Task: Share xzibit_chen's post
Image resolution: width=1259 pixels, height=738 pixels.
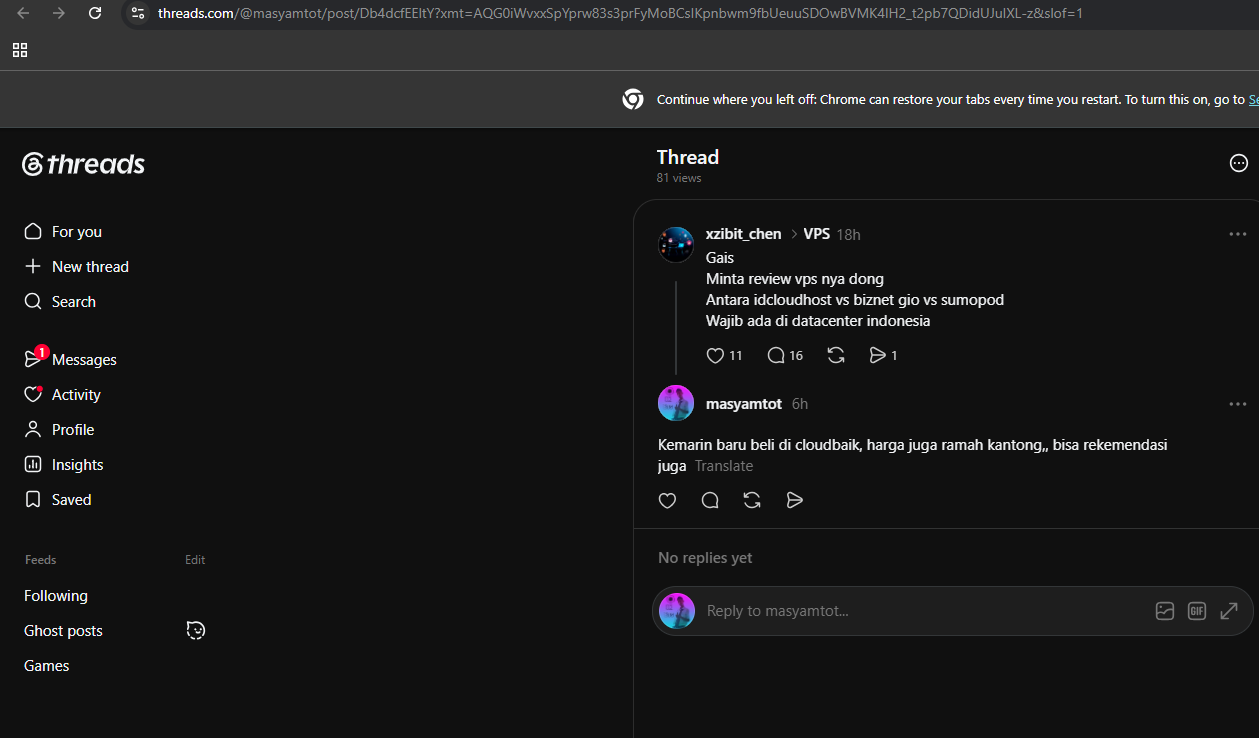Action: pyautogui.click(x=883, y=355)
